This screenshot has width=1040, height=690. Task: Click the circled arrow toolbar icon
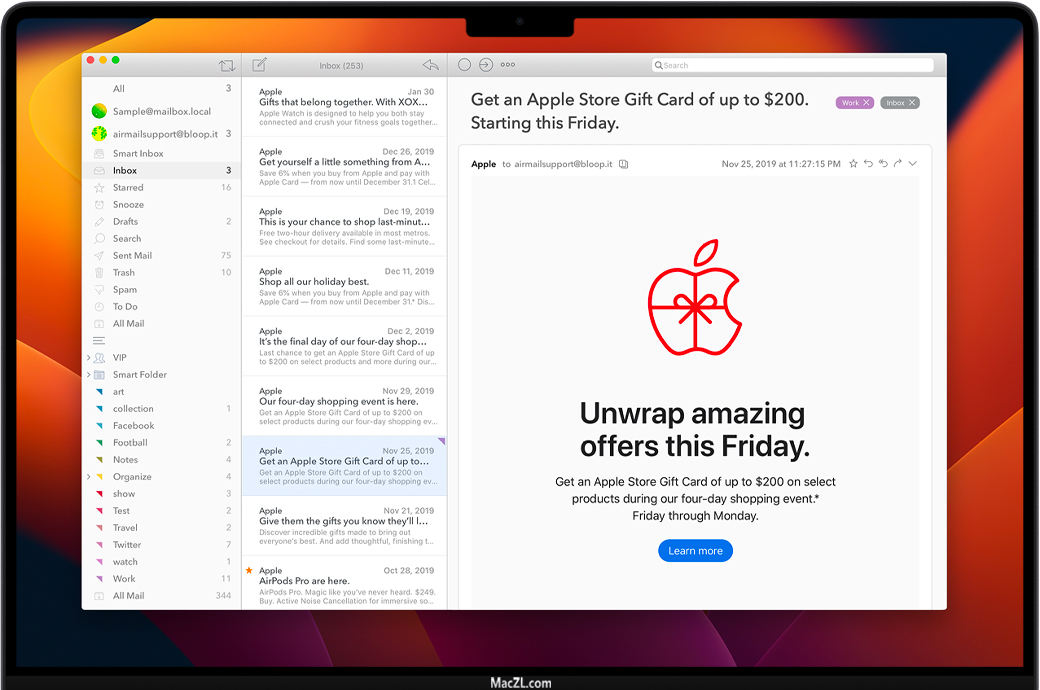coord(486,65)
